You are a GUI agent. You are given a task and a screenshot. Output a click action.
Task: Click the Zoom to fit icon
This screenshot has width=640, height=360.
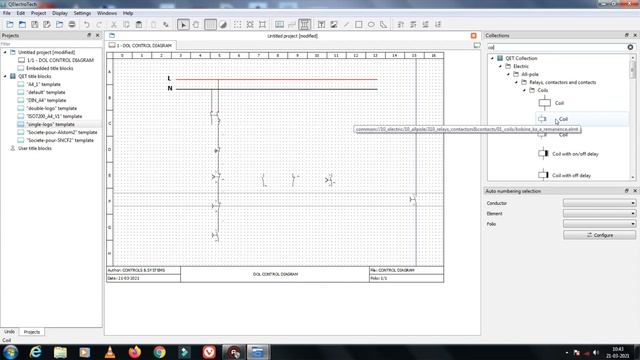click(262, 24)
